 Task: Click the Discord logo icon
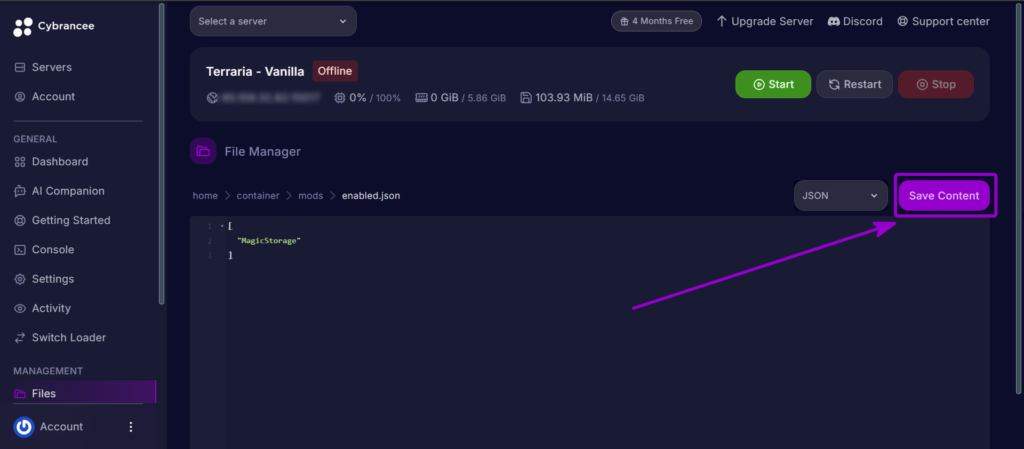pyautogui.click(x=833, y=22)
